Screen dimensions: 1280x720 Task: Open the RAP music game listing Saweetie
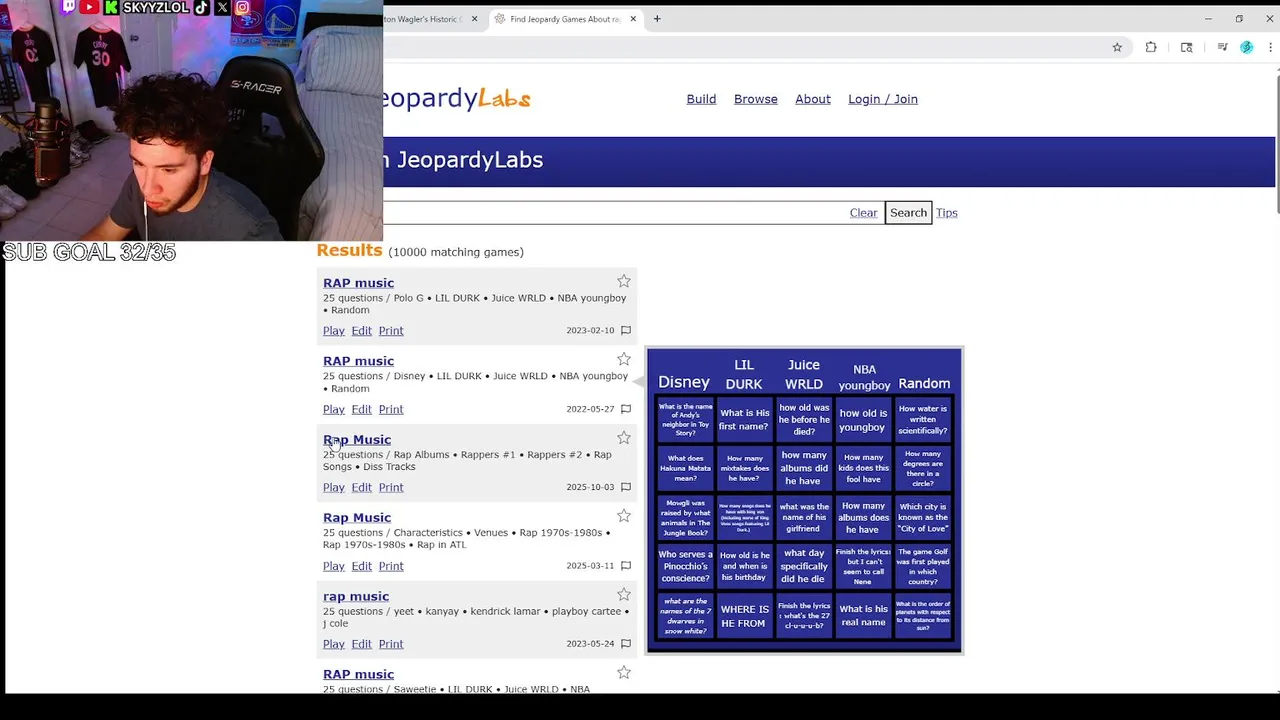(x=358, y=675)
